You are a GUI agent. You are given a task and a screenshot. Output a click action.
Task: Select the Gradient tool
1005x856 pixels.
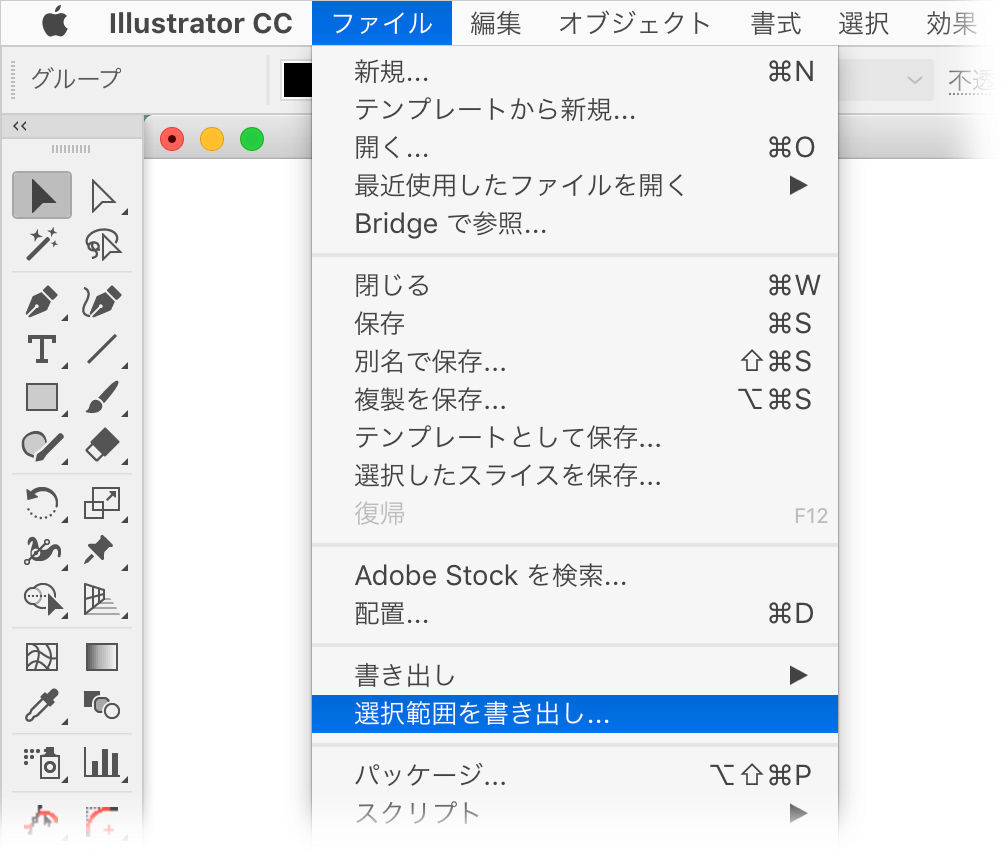coord(101,657)
